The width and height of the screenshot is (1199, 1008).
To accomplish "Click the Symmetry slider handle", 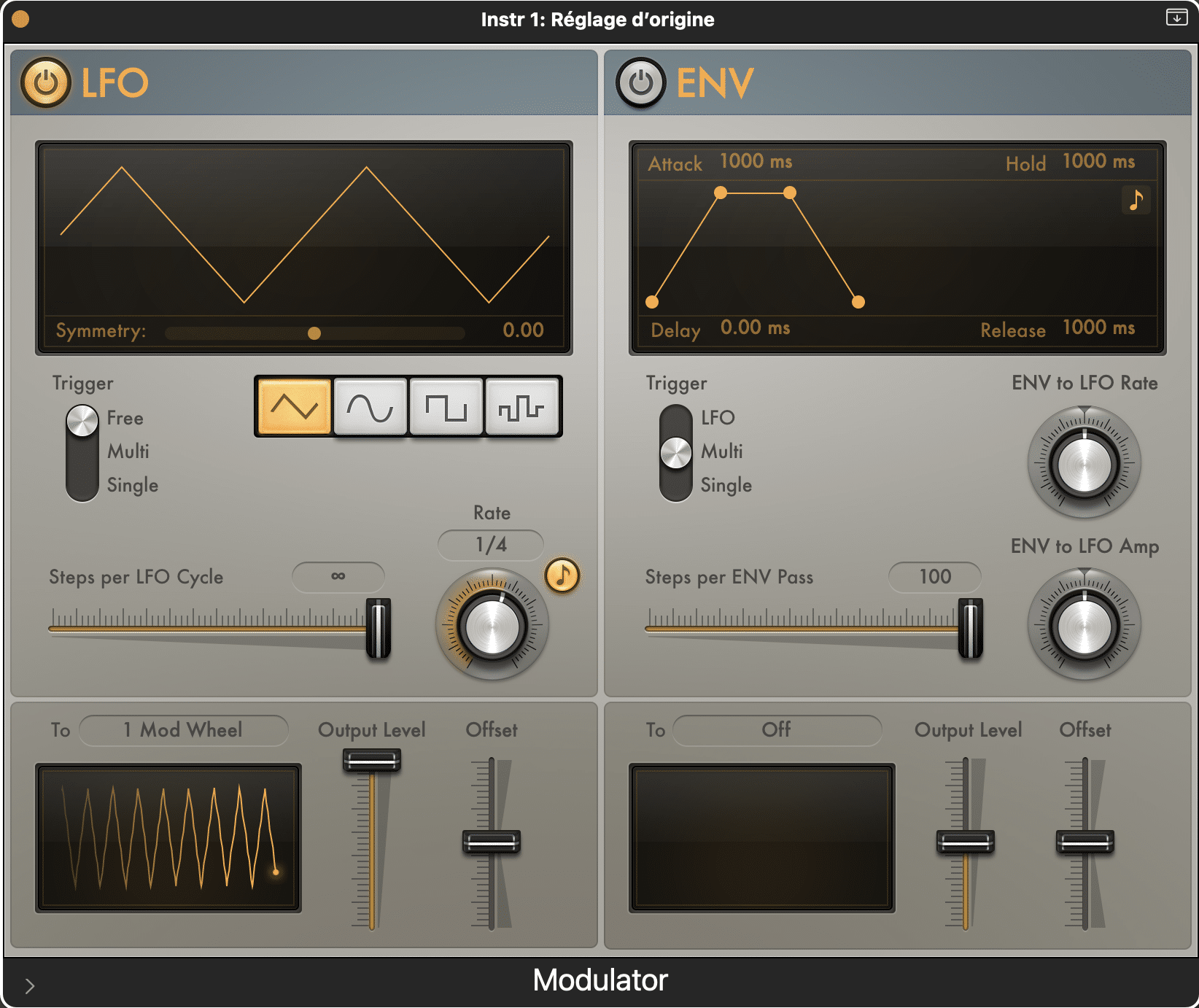I will coord(314,333).
